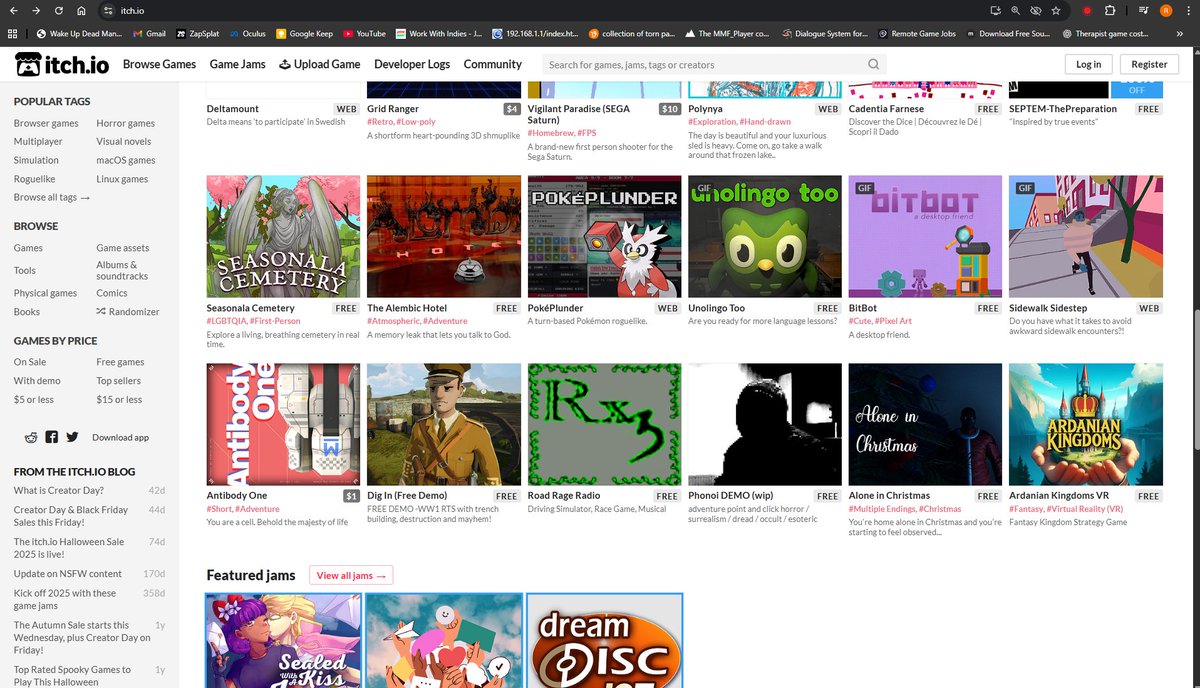Open the dream DISC jam thumbnail
The width and height of the screenshot is (1200, 688).
point(605,640)
